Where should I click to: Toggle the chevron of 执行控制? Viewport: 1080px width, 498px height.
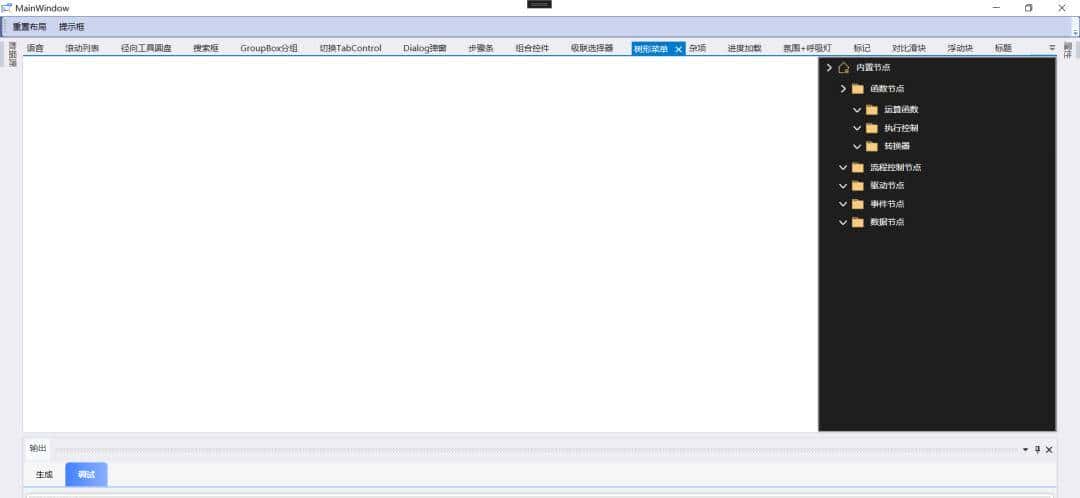[857, 128]
